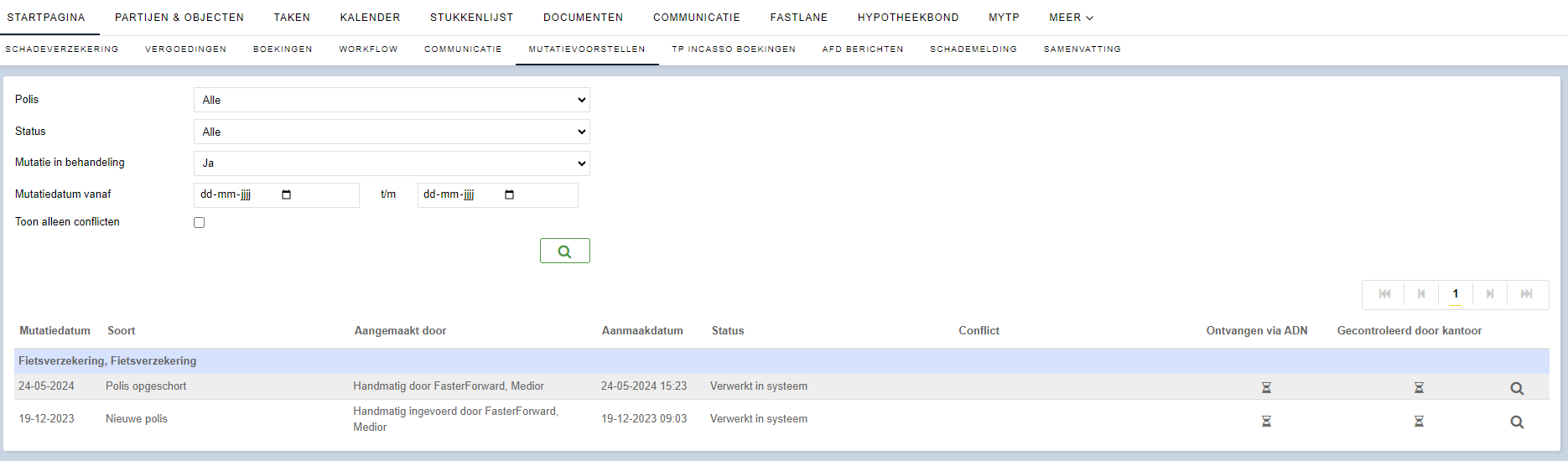
Task: Click the green search magnifier button
Action: (564, 251)
